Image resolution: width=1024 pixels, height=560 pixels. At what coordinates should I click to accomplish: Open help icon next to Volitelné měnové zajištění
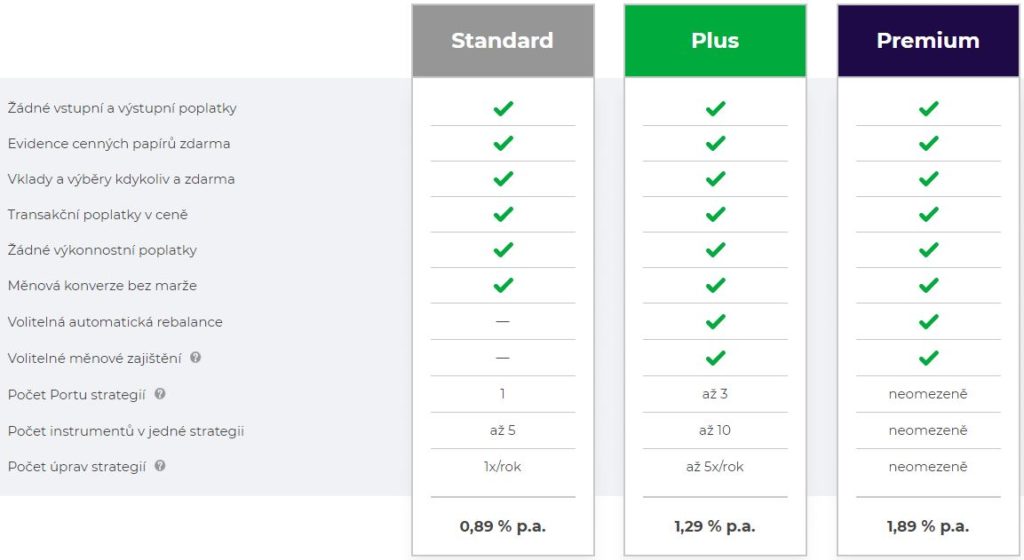pyautogui.click(x=195, y=358)
